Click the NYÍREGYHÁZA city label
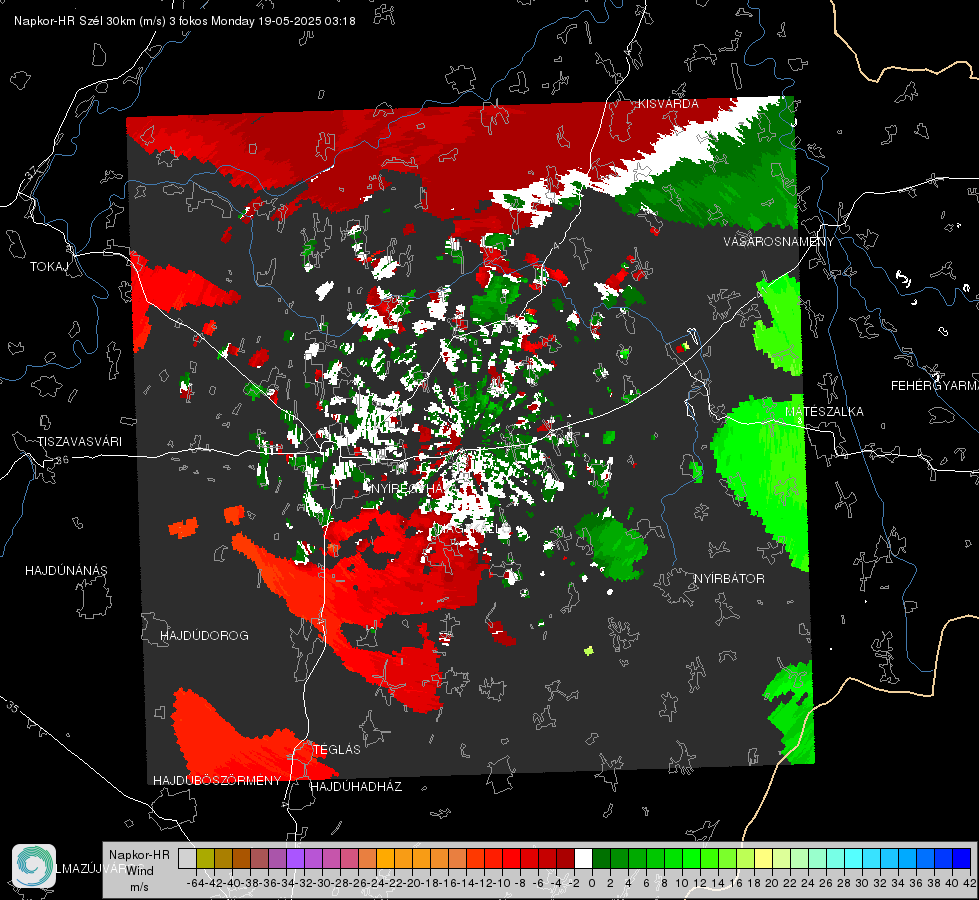 click(411, 488)
